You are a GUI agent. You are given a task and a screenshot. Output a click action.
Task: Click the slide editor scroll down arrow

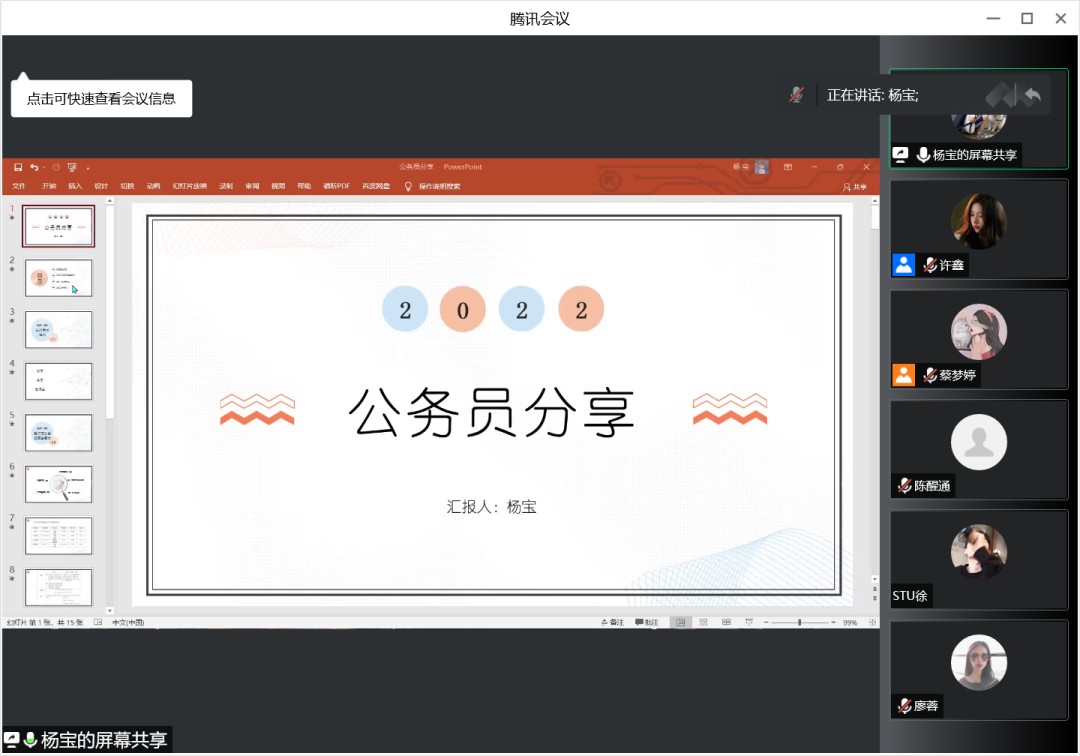coord(875,579)
